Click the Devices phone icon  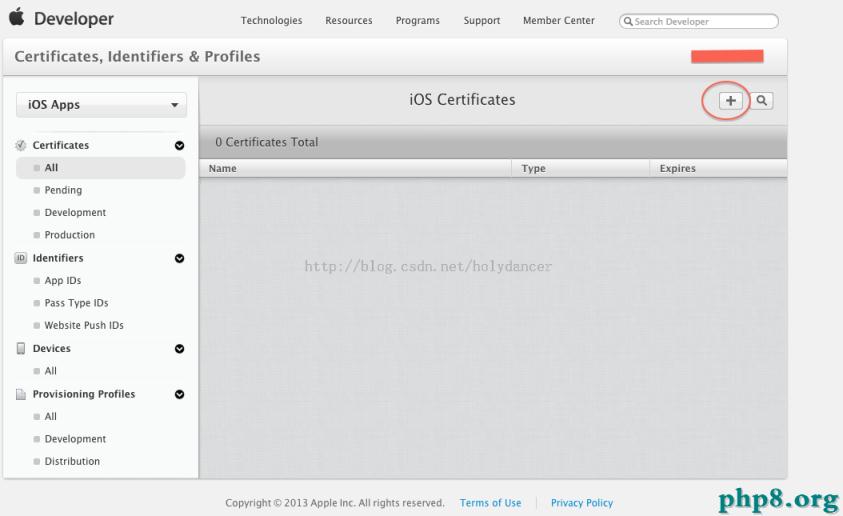[20, 348]
